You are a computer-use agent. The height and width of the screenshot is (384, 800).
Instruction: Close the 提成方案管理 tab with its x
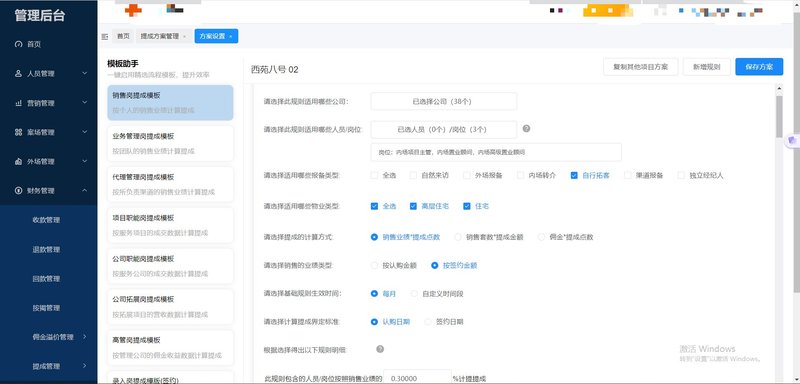(x=184, y=37)
